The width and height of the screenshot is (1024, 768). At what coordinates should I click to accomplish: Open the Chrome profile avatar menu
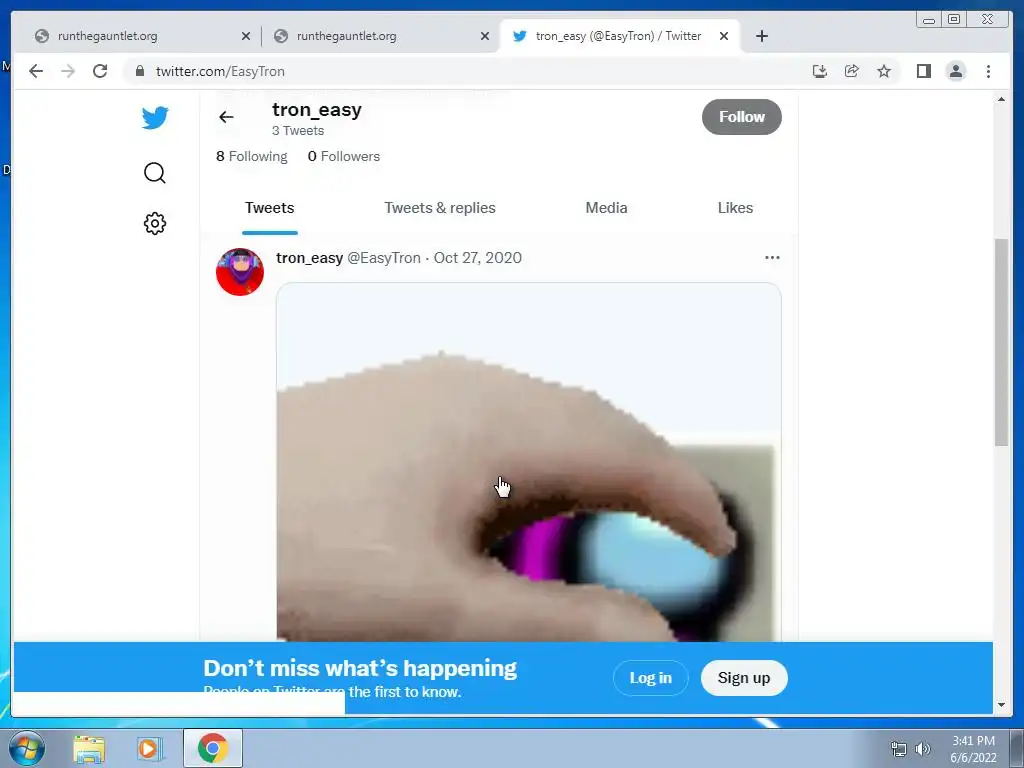955,71
